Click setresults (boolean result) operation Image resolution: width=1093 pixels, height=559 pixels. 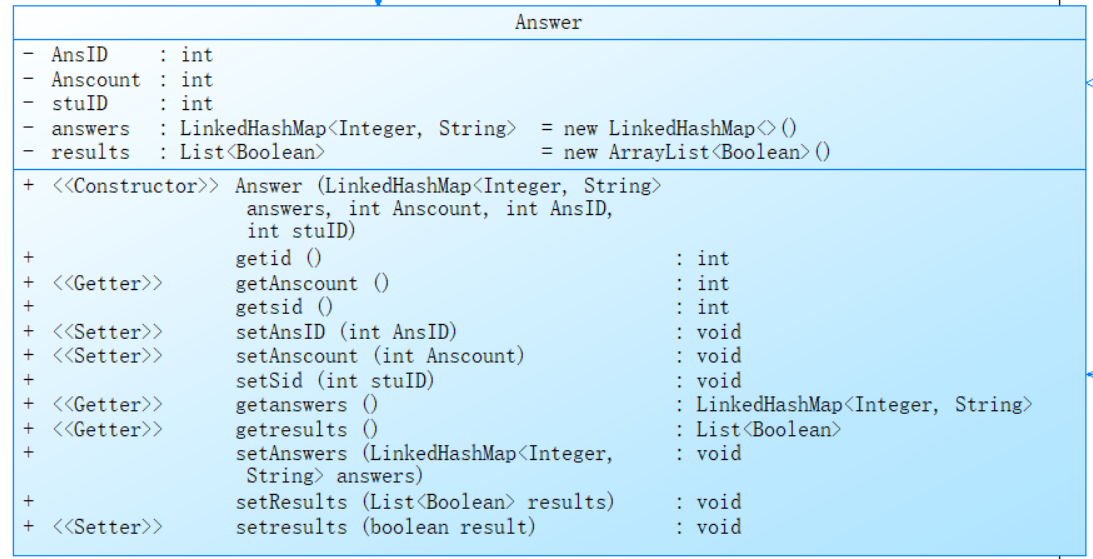(x=385, y=527)
